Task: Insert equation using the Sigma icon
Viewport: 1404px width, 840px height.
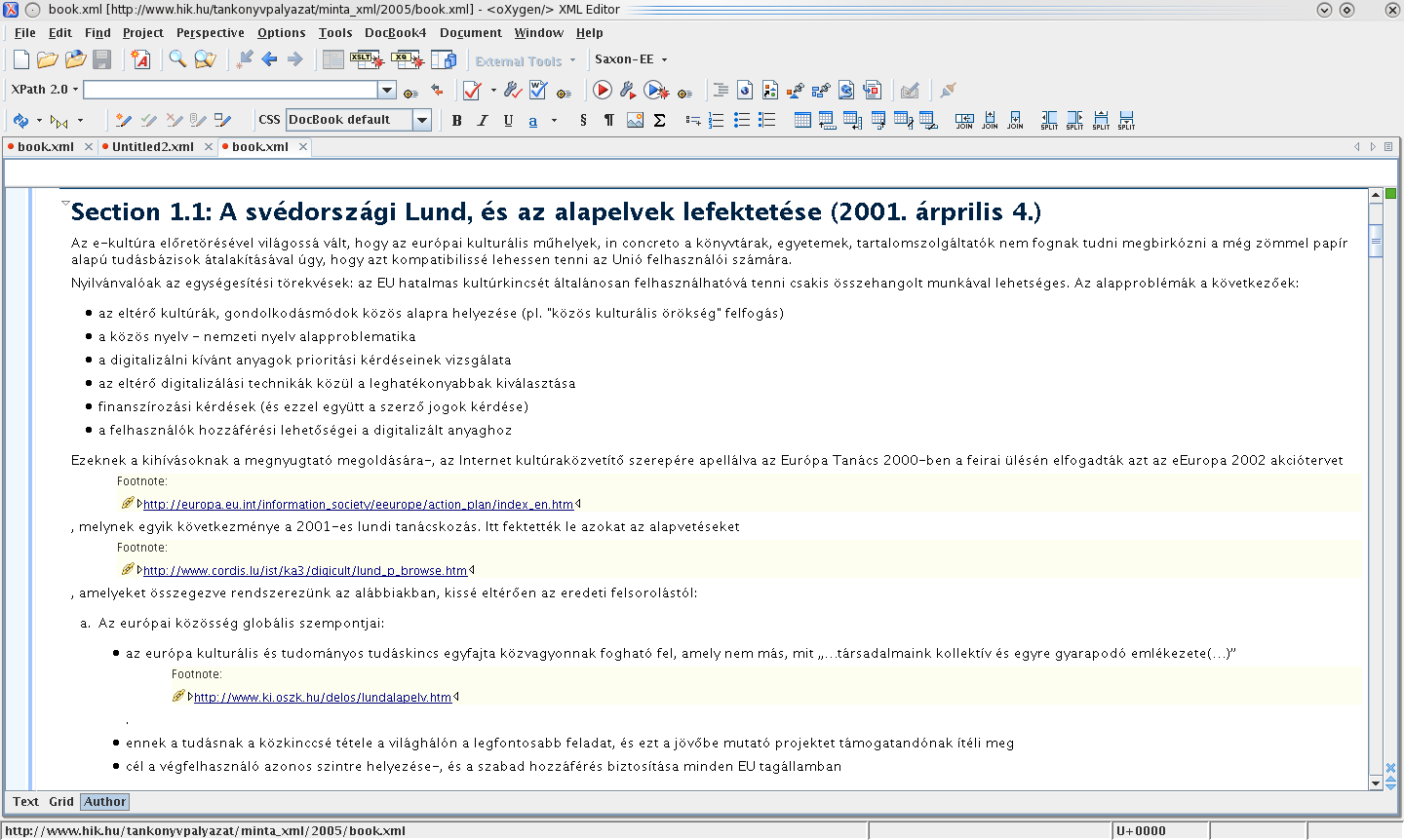Action: [x=660, y=121]
